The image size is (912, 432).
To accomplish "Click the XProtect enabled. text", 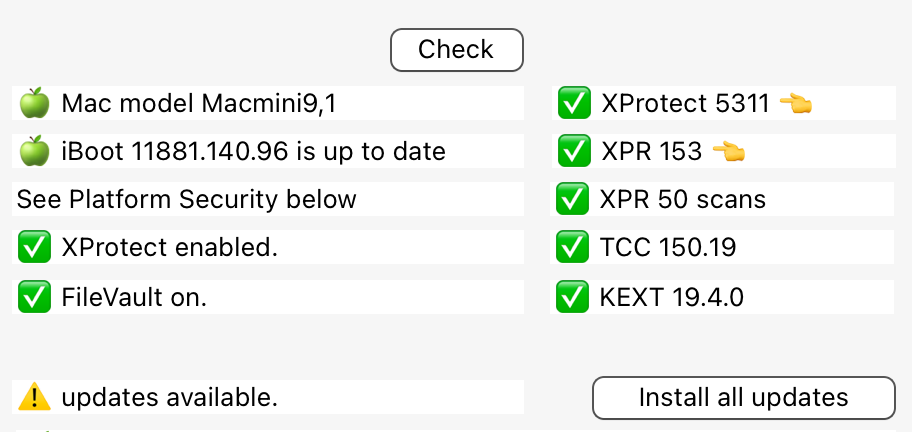I will 169,248.
